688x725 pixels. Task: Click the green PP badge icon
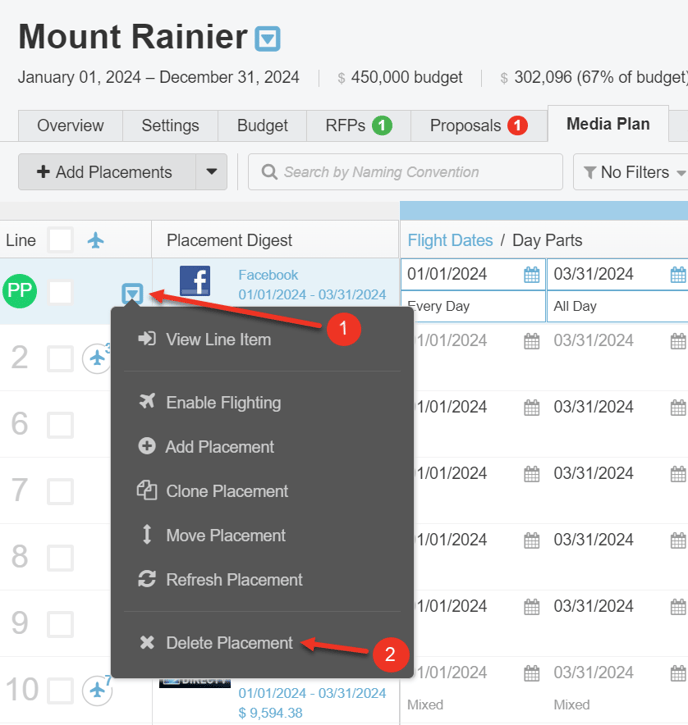click(19, 292)
